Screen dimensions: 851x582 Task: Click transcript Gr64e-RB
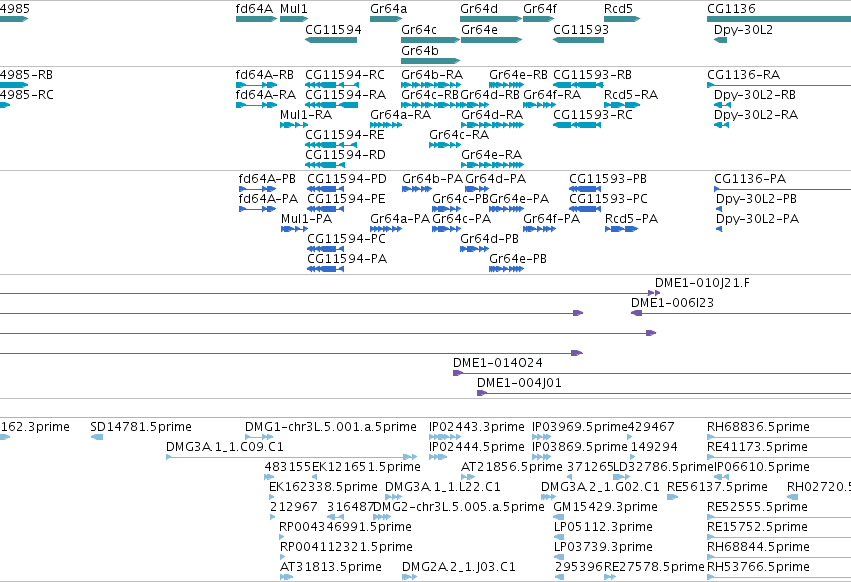tap(506, 85)
